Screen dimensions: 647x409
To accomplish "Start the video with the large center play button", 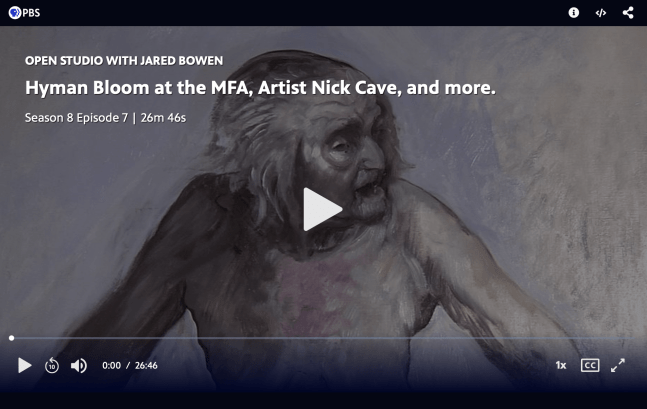I will tap(322, 209).
